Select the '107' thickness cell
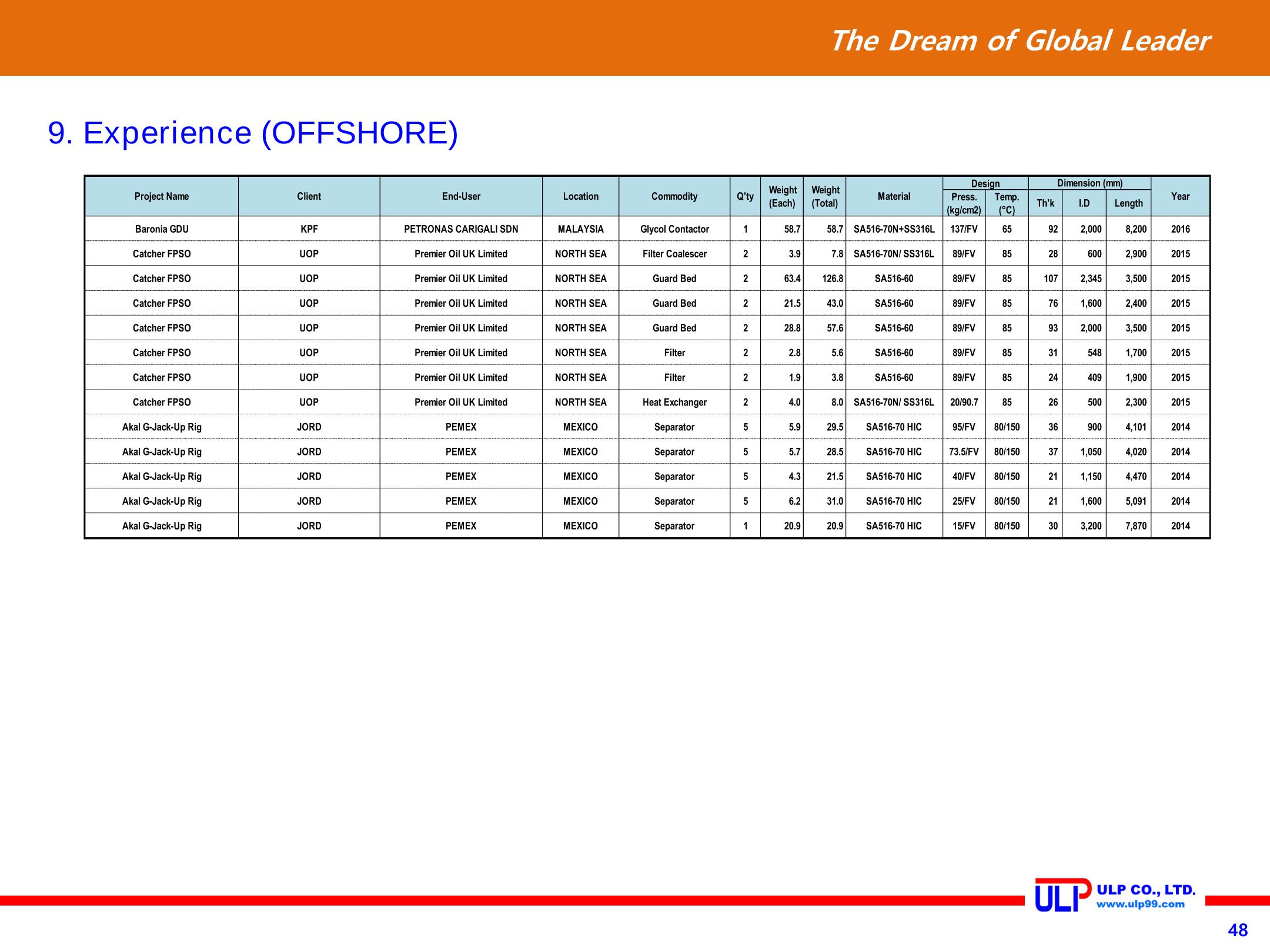The width and height of the screenshot is (1270, 952). [1045, 279]
